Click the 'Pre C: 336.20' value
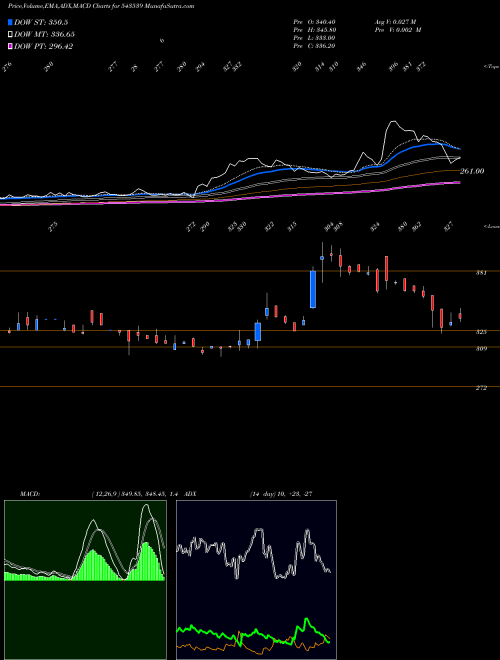 pos(314,46)
